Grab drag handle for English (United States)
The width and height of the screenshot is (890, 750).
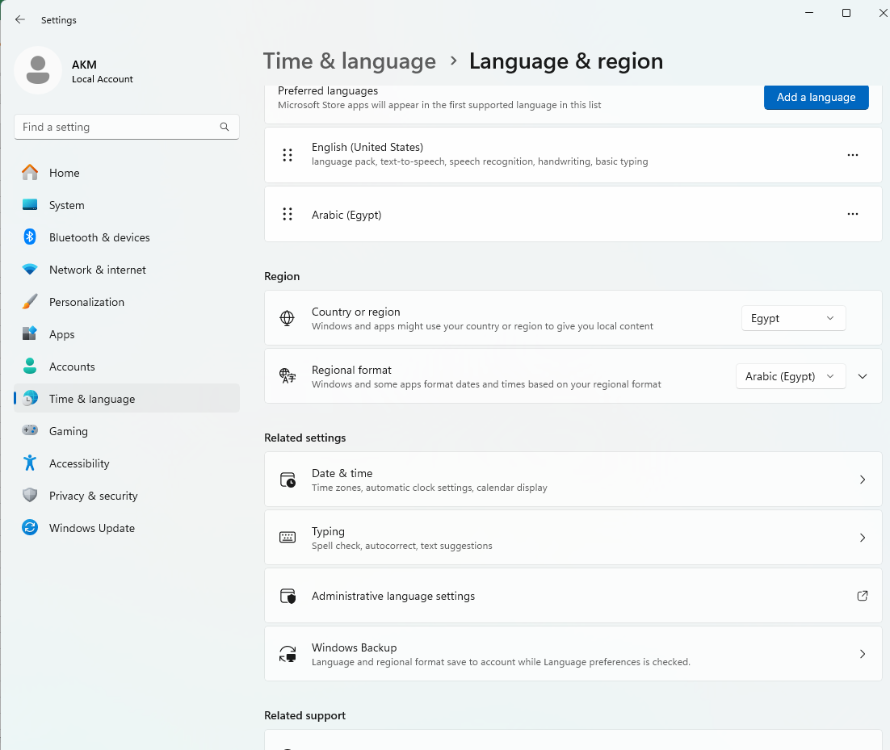pos(287,154)
